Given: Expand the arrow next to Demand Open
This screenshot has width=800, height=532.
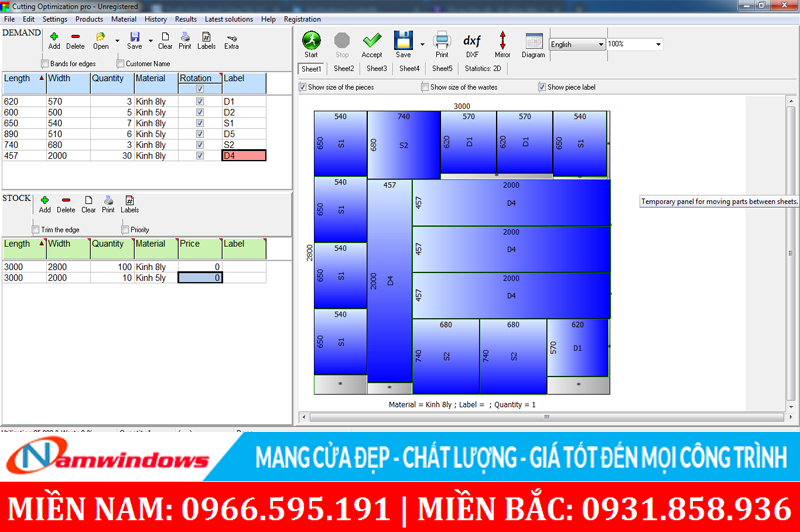Looking at the screenshot, I should click(117, 40).
